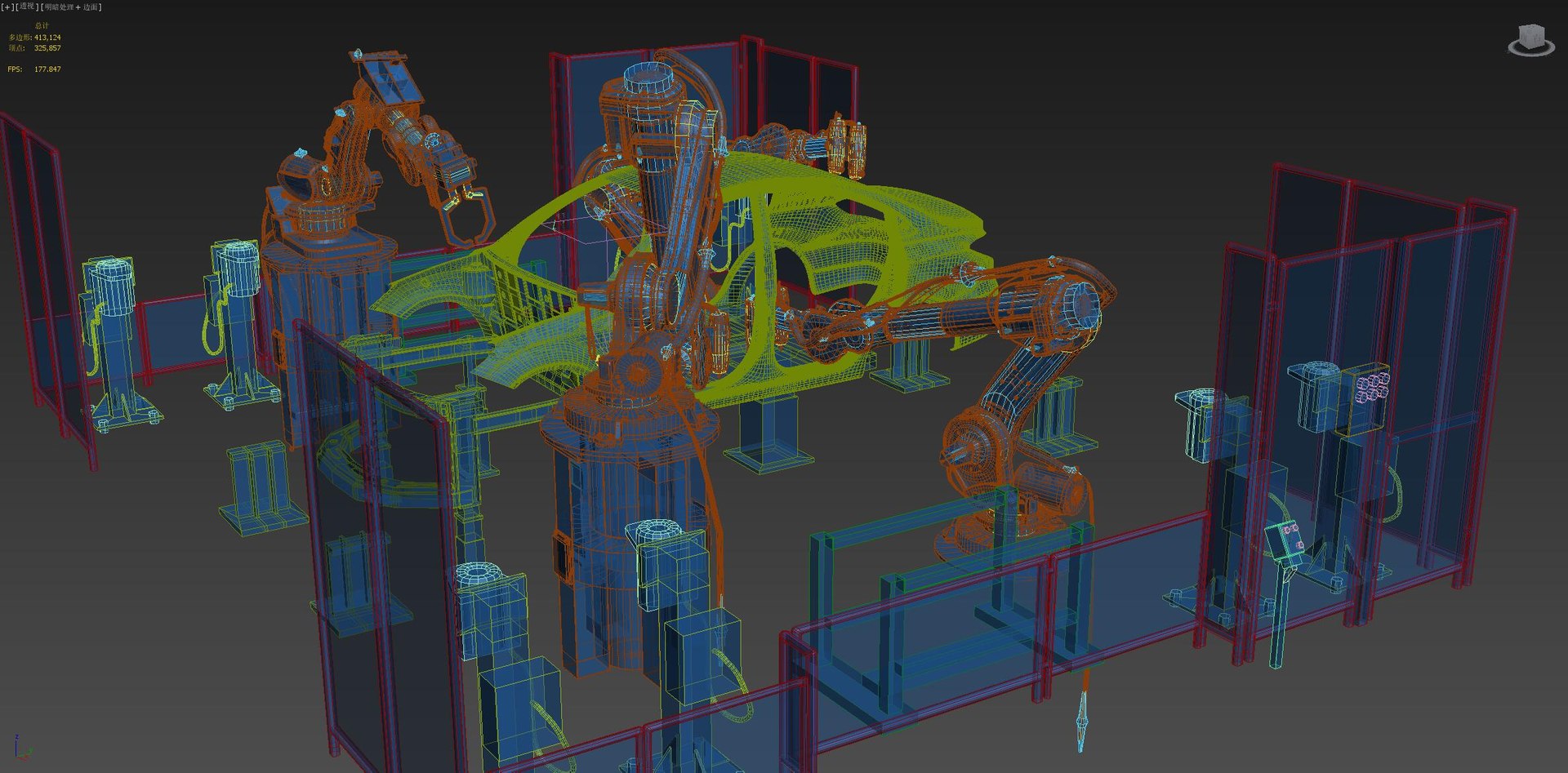Click the ViewCube compass ring

(x=1530, y=47)
